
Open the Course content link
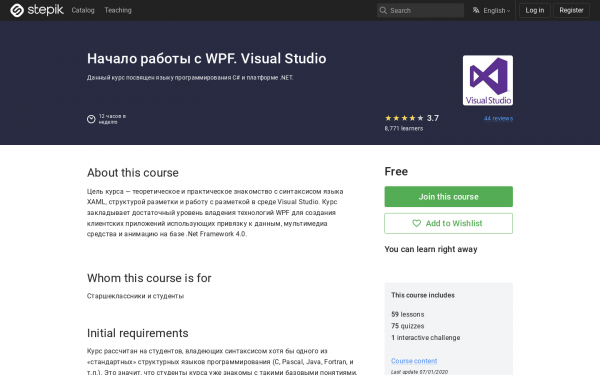(414, 361)
